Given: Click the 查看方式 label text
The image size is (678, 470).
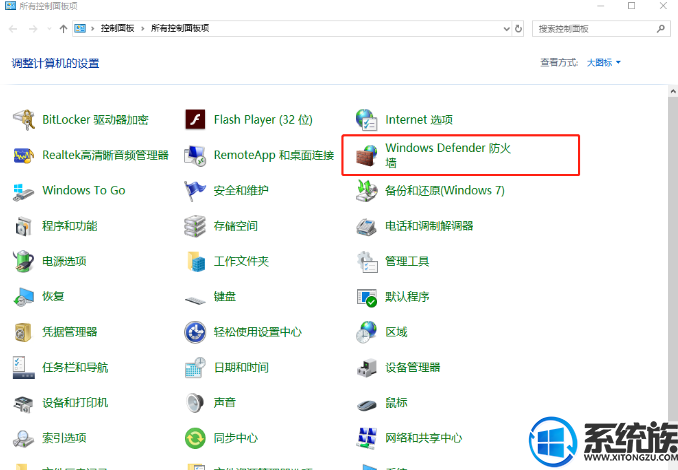Looking at the screenshot, I should [560, 63].
